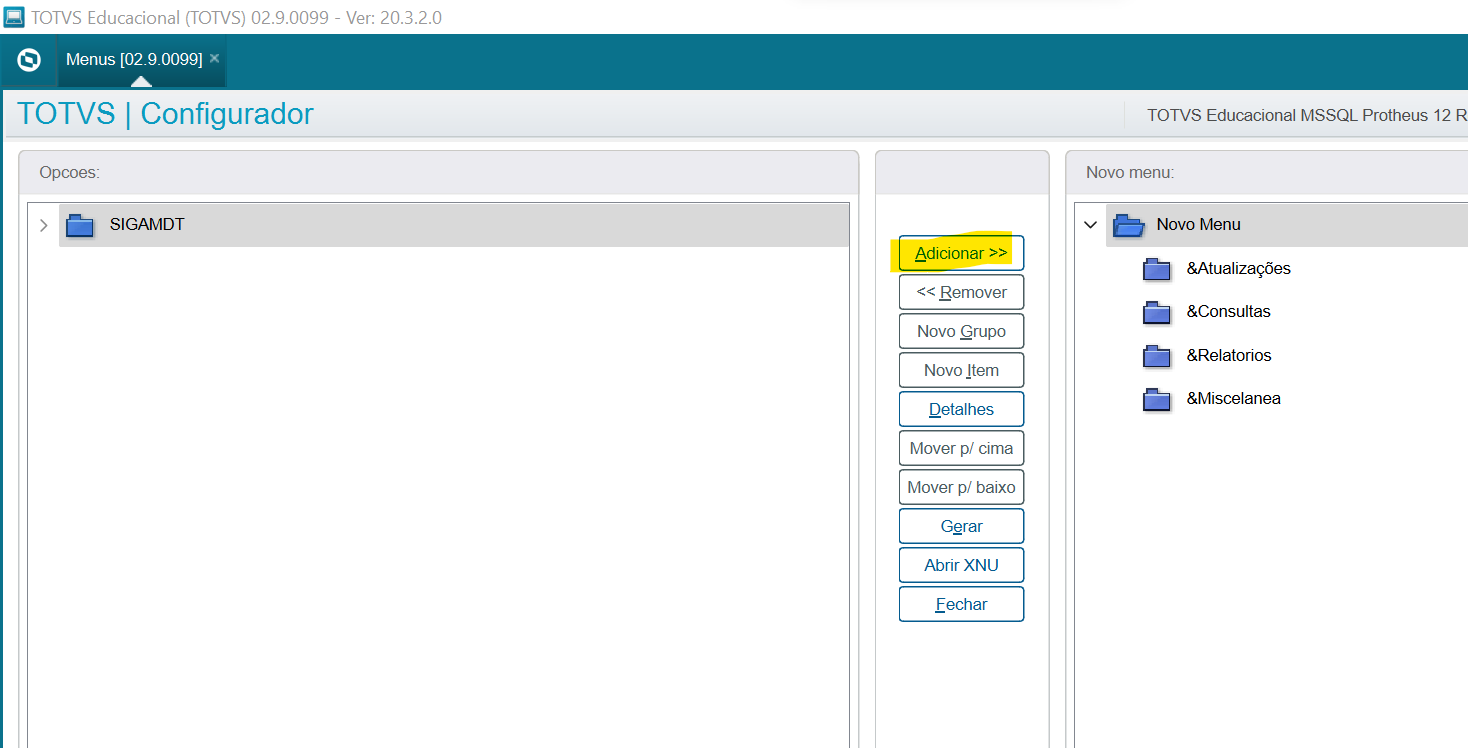Create an item with Novo Item
Viewport: 1468px width, 748px height.
point(961,370)
